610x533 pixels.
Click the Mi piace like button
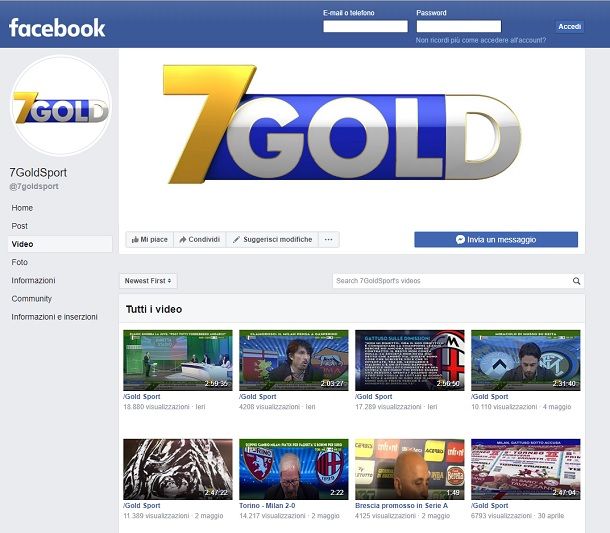(149, 240)
